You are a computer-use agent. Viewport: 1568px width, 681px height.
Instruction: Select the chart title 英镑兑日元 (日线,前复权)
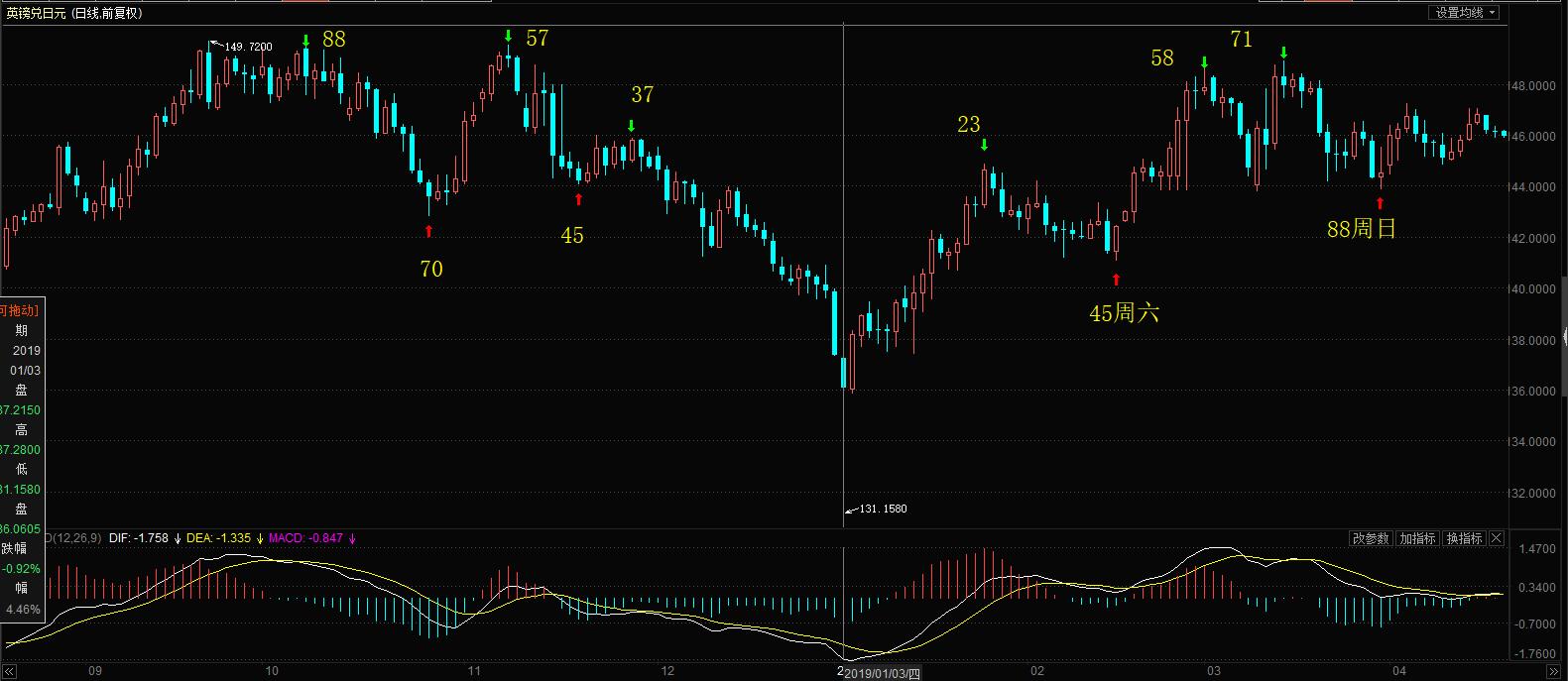point(74,13)
